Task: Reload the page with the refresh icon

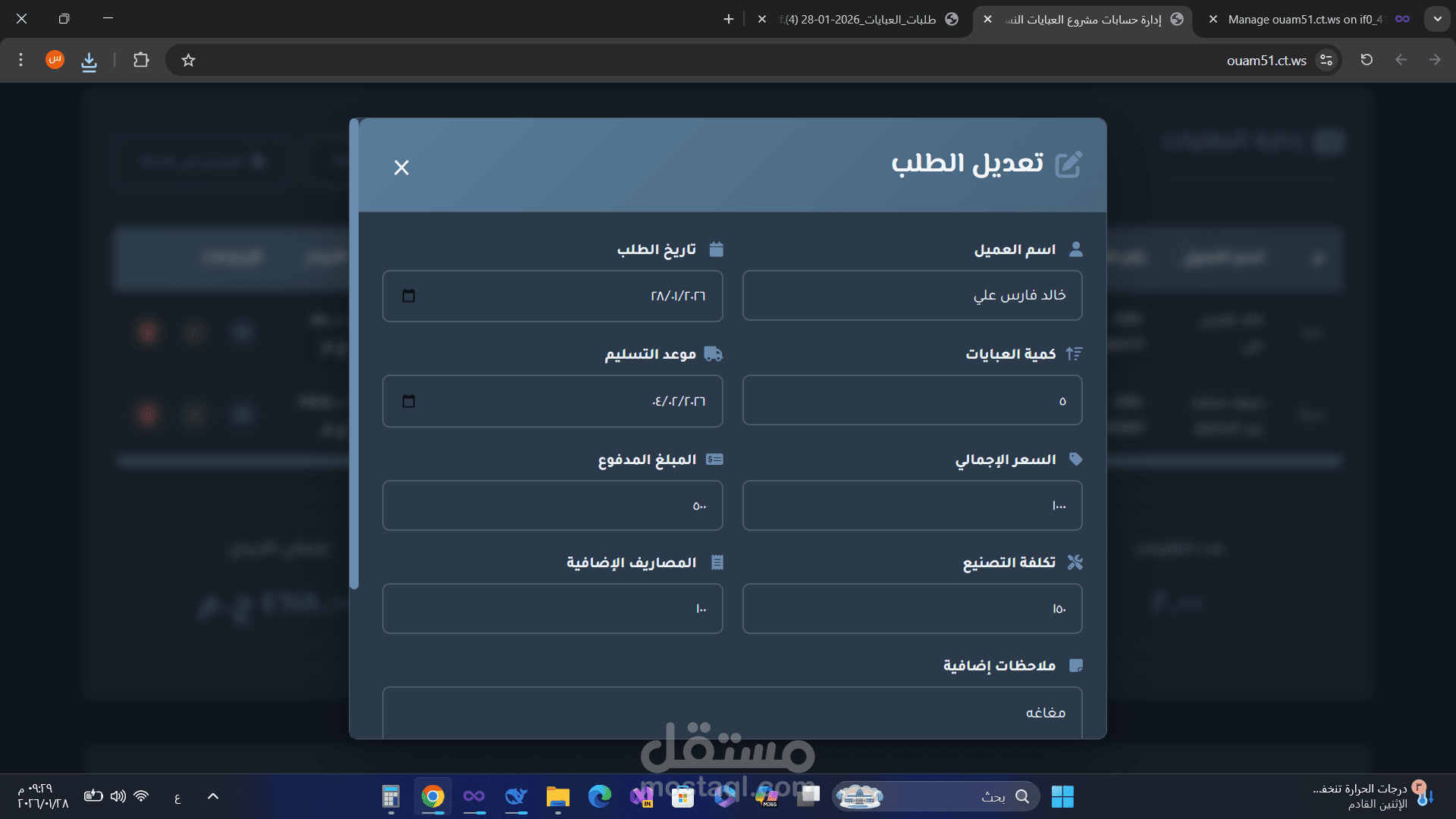Action: [x=1367, y=60]
